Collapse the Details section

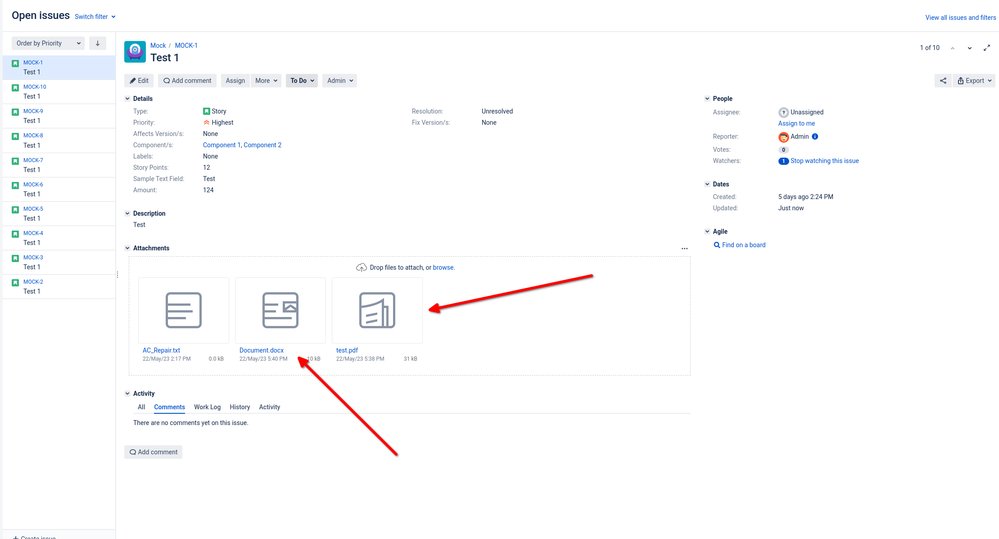click(x=127, y=99)
